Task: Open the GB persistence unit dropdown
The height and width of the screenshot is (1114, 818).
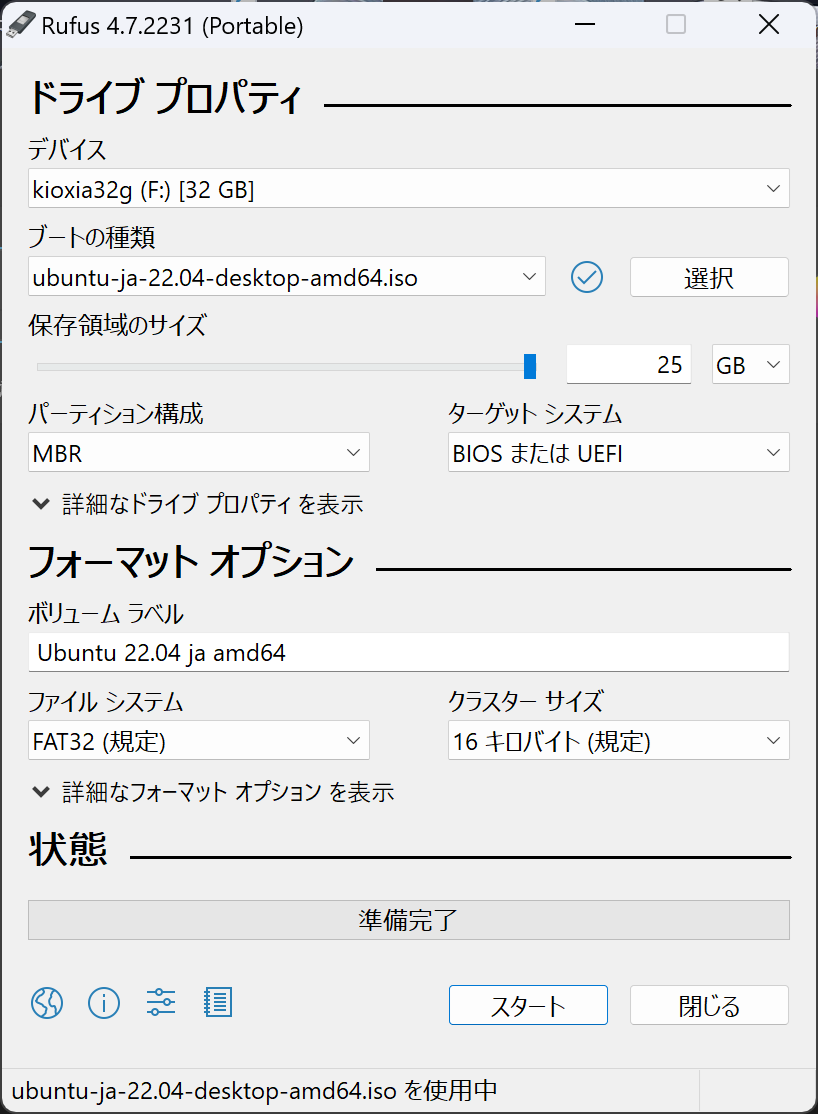Action: click(750, 365)
